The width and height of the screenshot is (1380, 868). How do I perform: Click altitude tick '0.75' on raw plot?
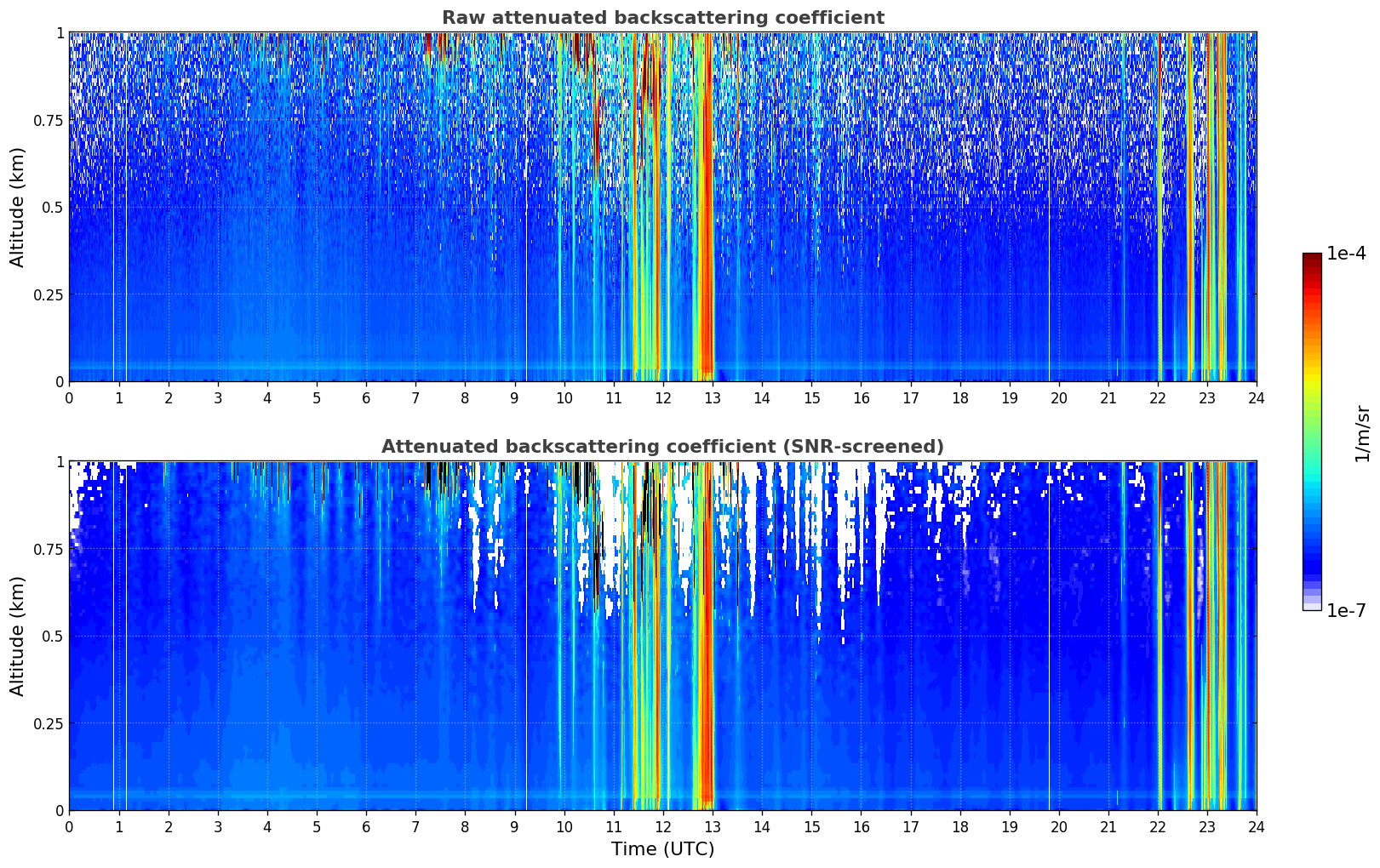click(x=49, y=121)
